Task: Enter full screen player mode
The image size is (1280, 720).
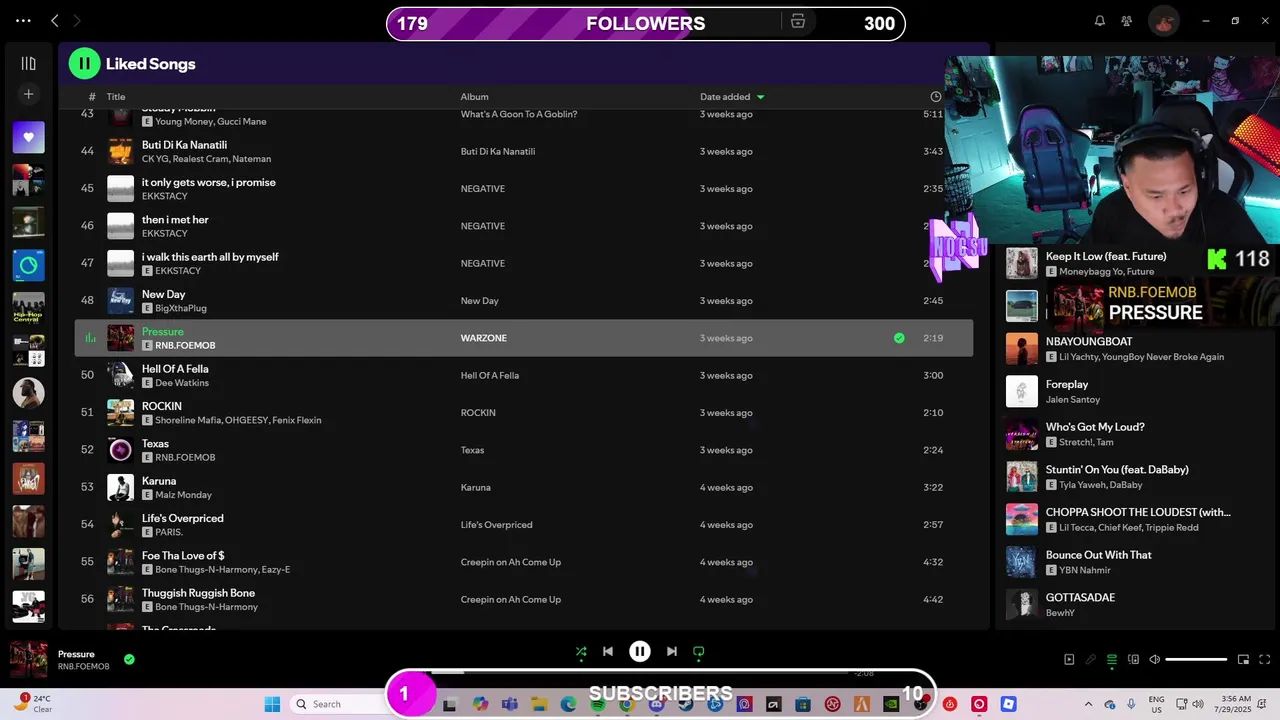Action: [1265, 659]
